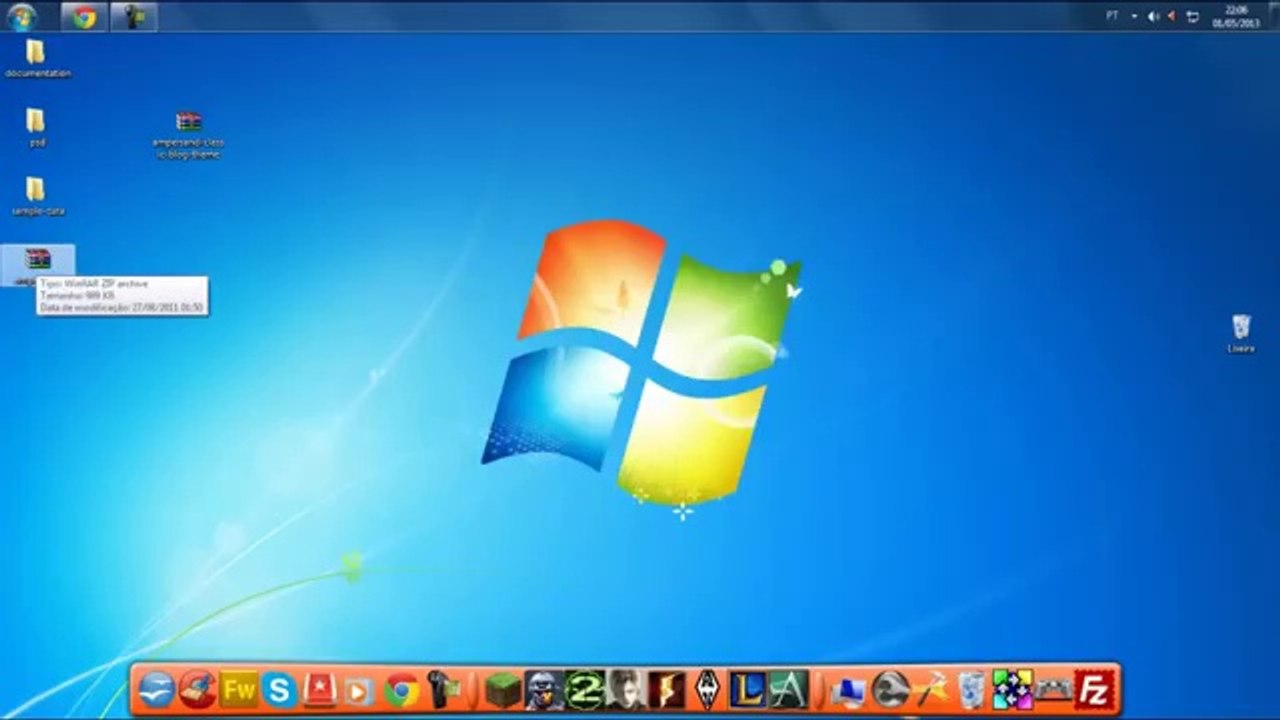Click the red flag tray icon

click(1172, 16)
